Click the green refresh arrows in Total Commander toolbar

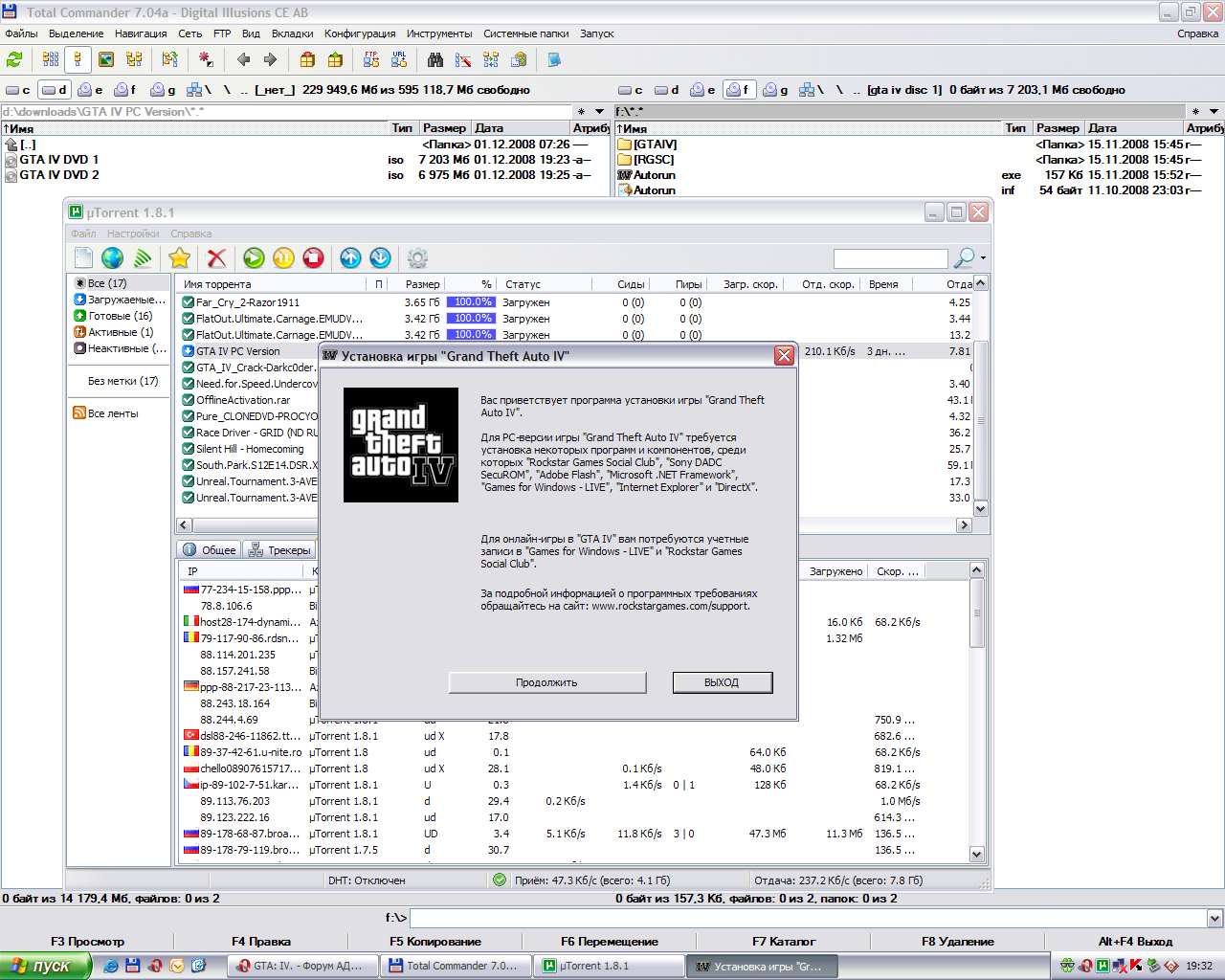pos(14,59)
